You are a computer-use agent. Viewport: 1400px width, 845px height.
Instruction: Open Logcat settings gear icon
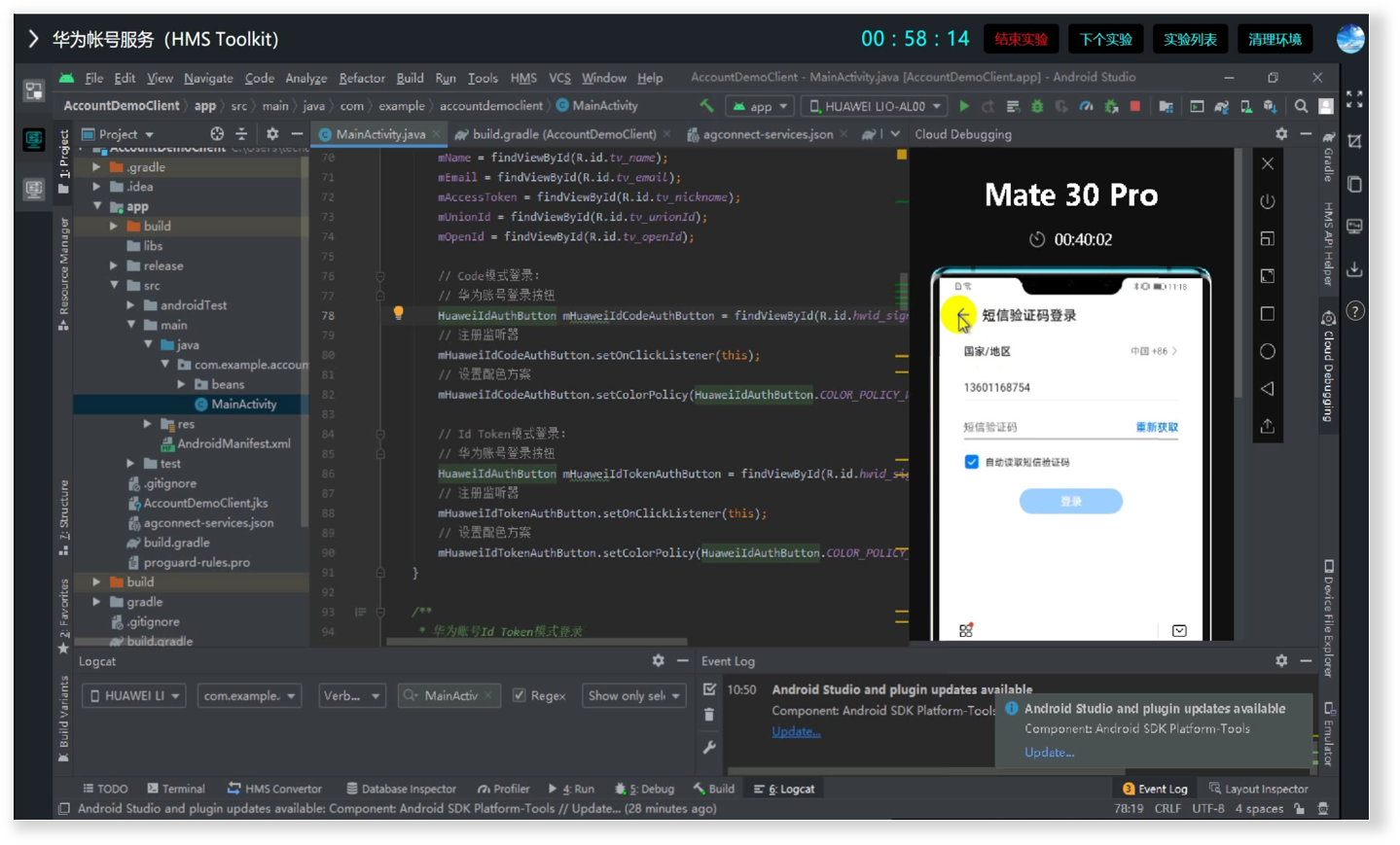click(x=659, y=661)
